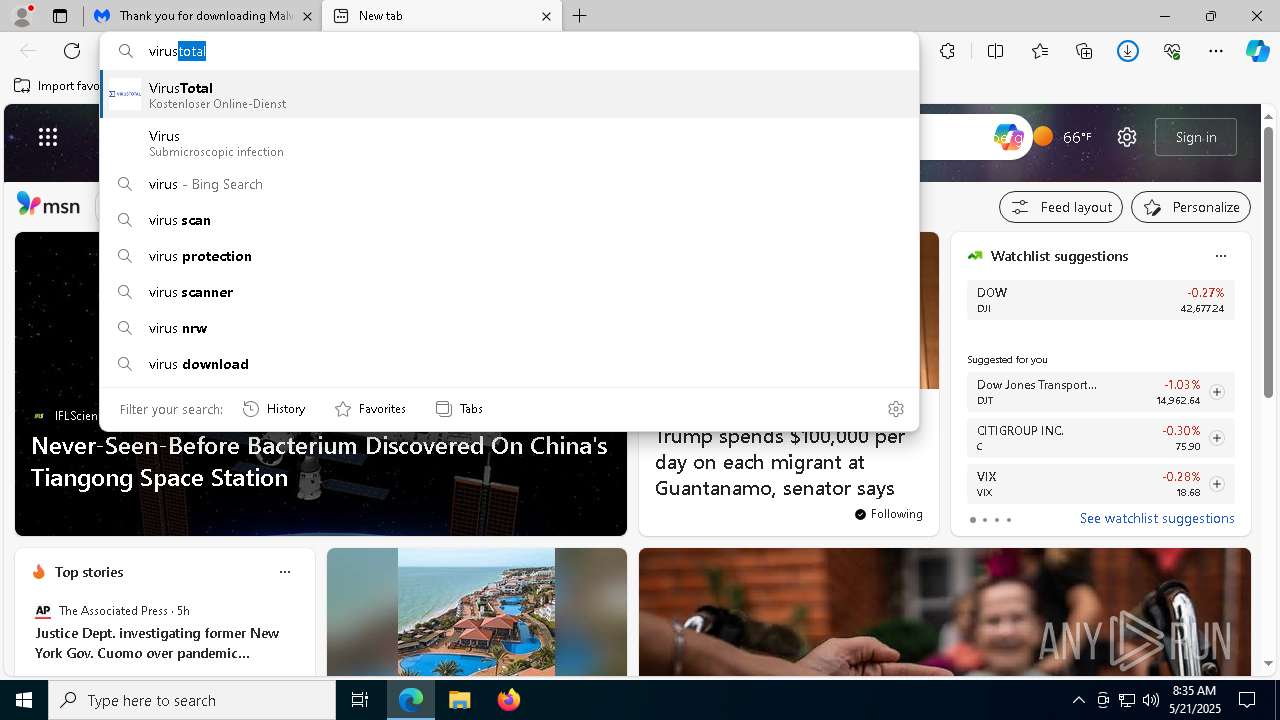Go to the msn logo homepage
Viewport: 1280px width, 720px height.
48,205
